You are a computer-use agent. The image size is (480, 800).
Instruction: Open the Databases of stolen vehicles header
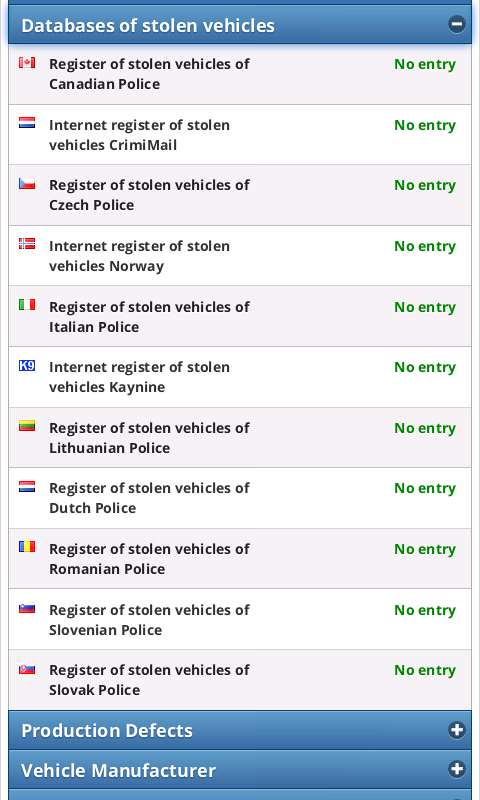point(240,24)
